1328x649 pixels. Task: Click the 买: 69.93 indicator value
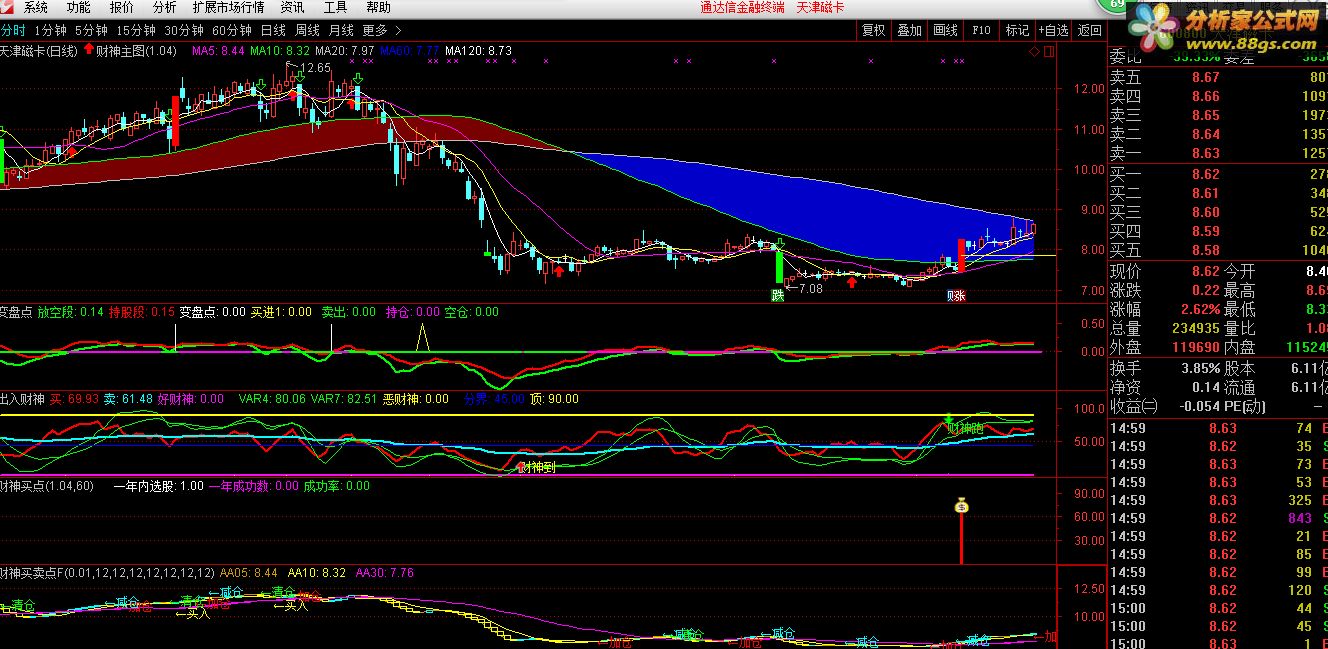click(74, 399)
